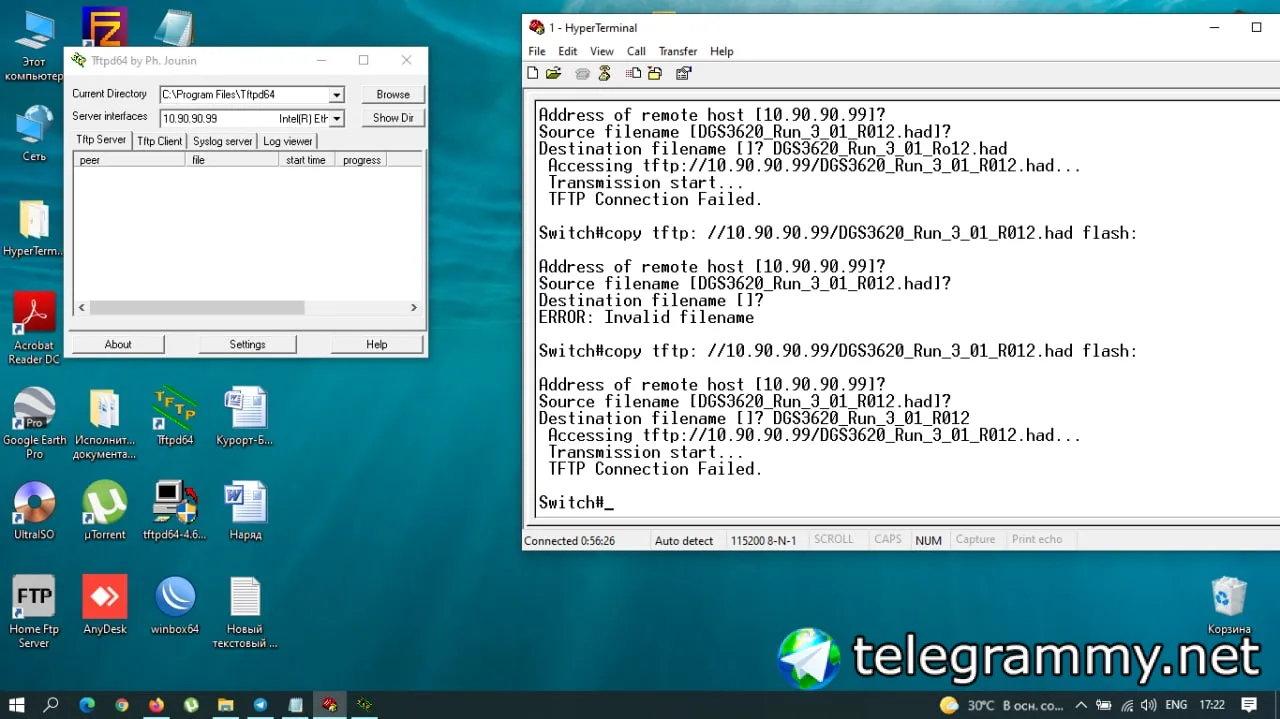Select the Корзина recycle bin icon
This screenshot has height=719, width=1280.
1229,605
